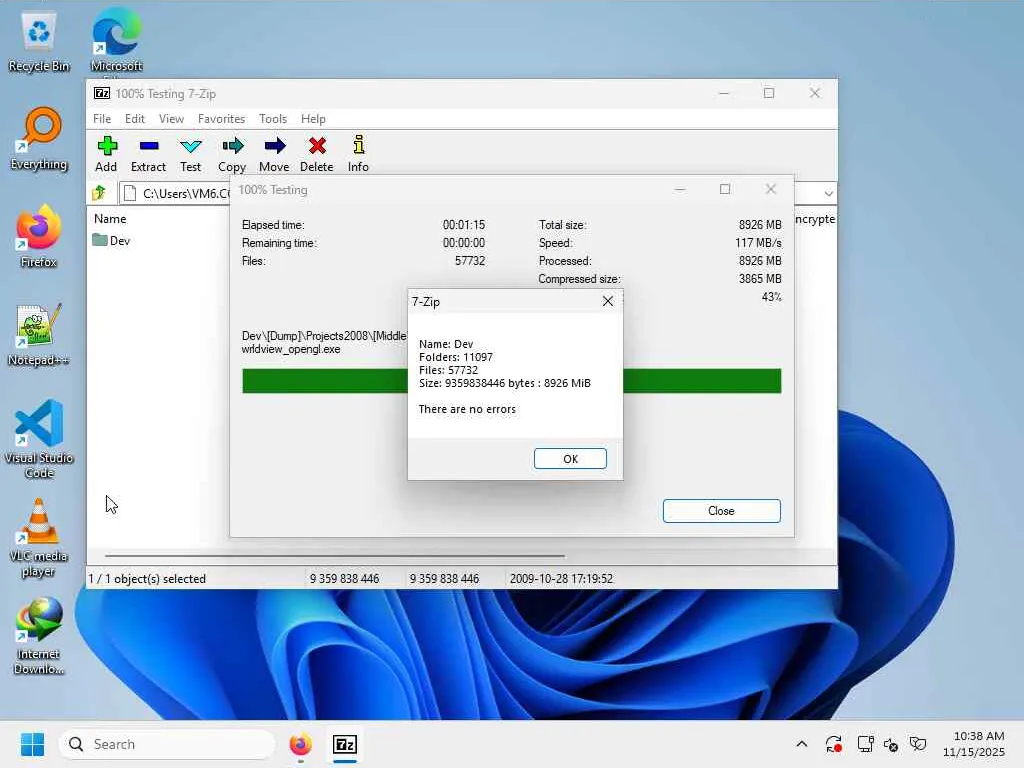1024x768 pixels.
Task: Click the '3865 MB' compressed size value
Action: (760, 279)
